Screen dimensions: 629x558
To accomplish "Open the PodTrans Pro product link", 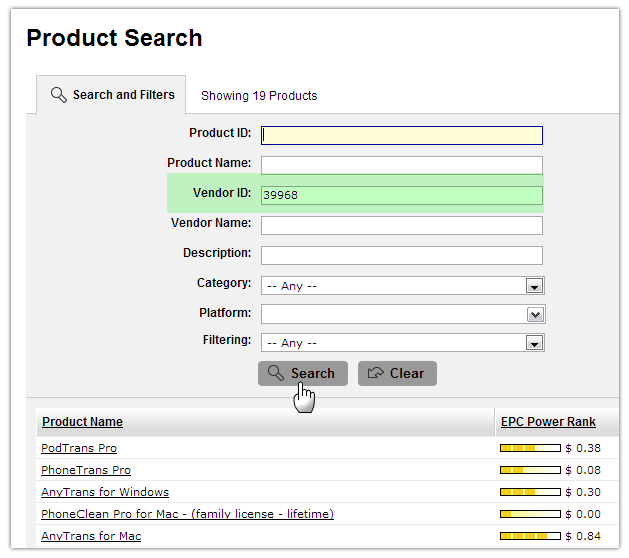I will point(79,448).
